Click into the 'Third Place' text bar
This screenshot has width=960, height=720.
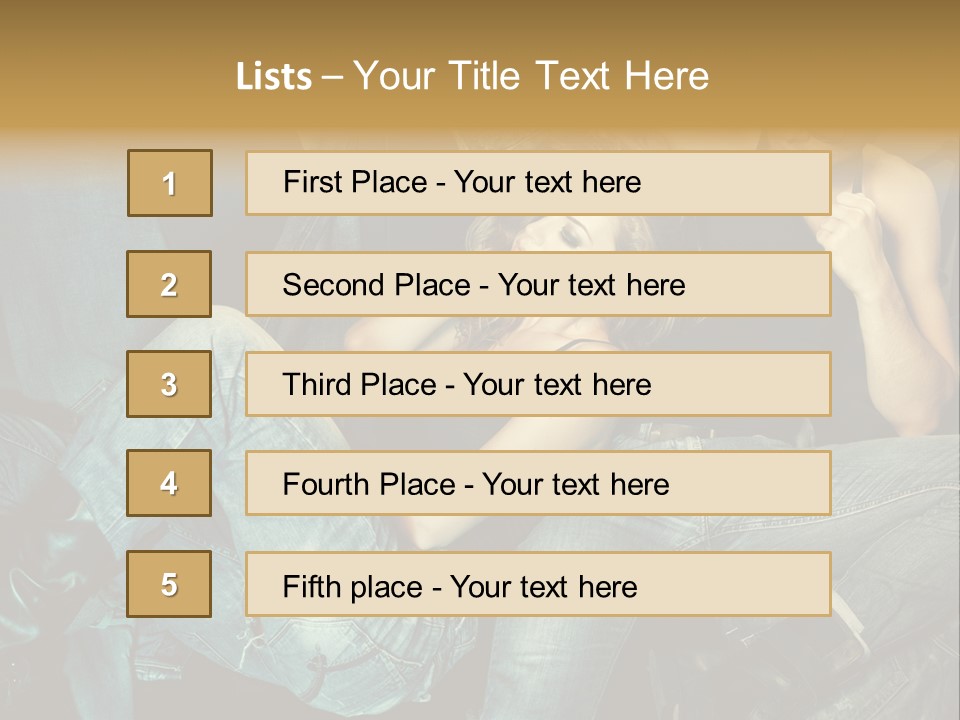(538, 384)
